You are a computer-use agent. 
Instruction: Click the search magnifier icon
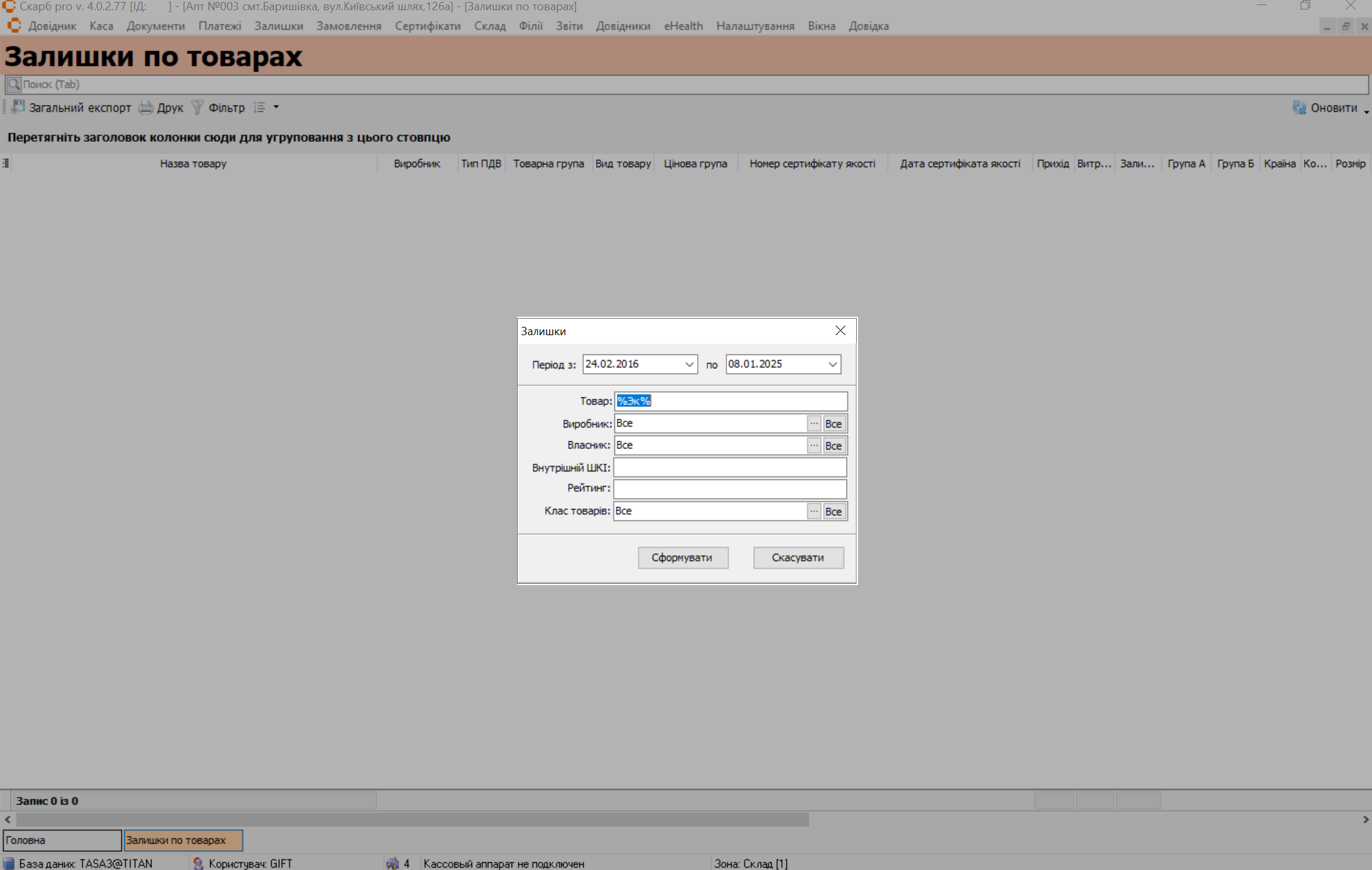[x=13, y=85]
